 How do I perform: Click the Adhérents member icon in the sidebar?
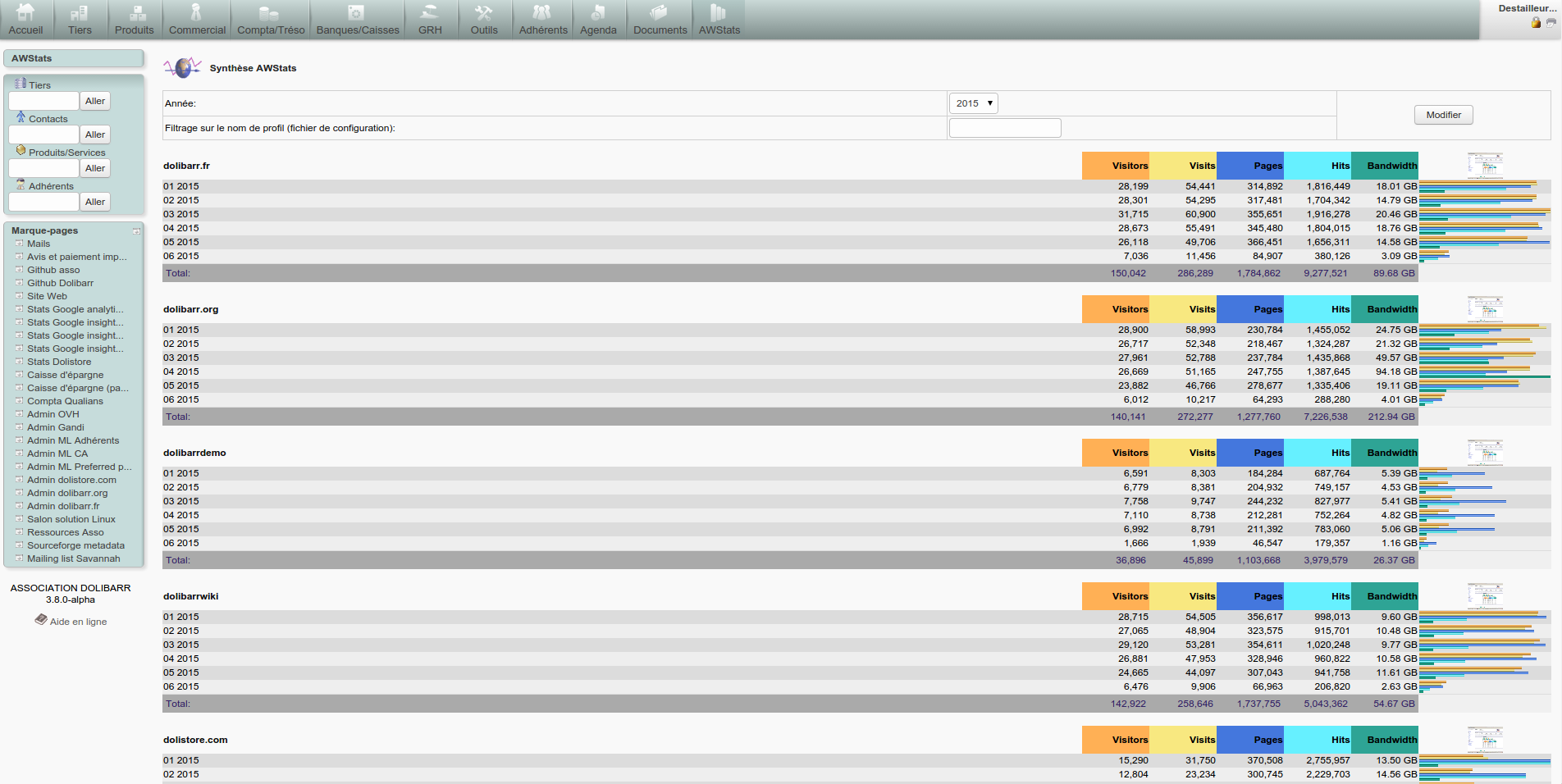(21, 185)
